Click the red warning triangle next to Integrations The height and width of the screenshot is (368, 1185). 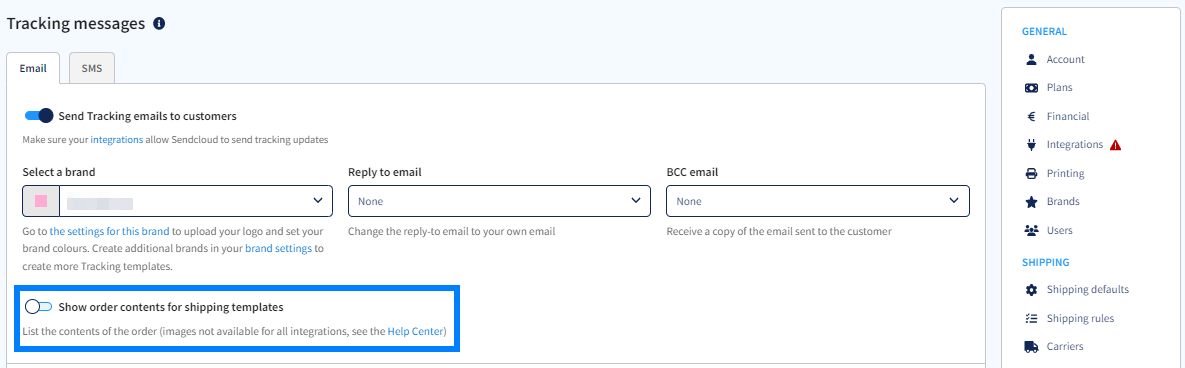(1115, 145)
